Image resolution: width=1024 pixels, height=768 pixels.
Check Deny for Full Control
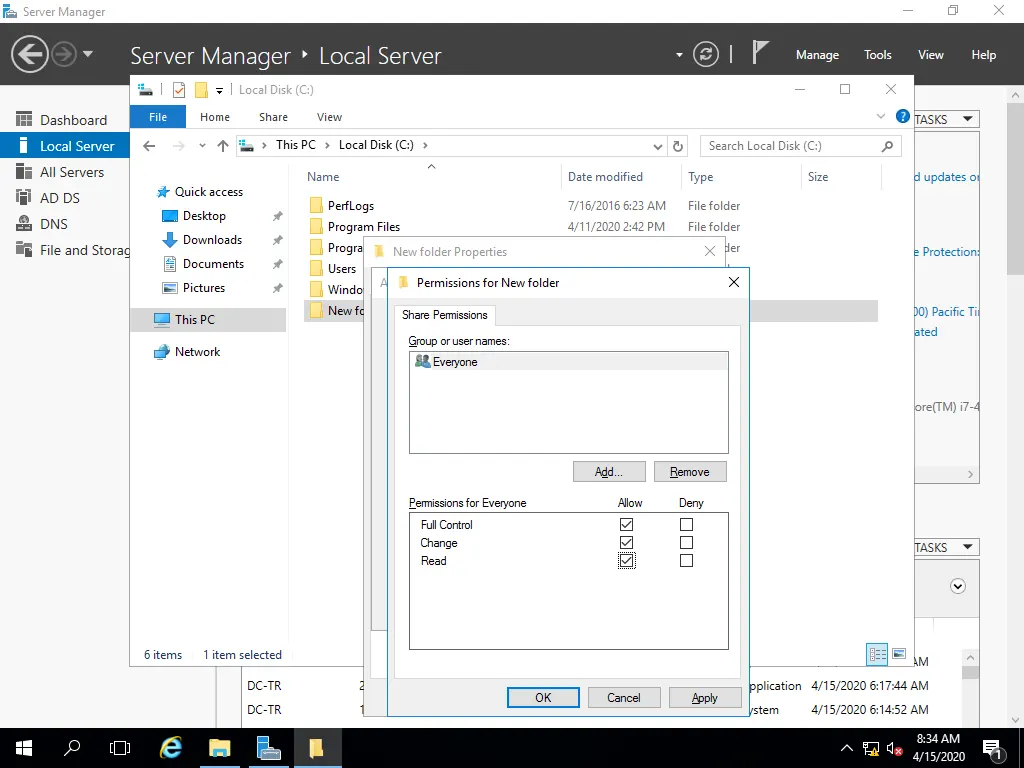pos(686,524)
